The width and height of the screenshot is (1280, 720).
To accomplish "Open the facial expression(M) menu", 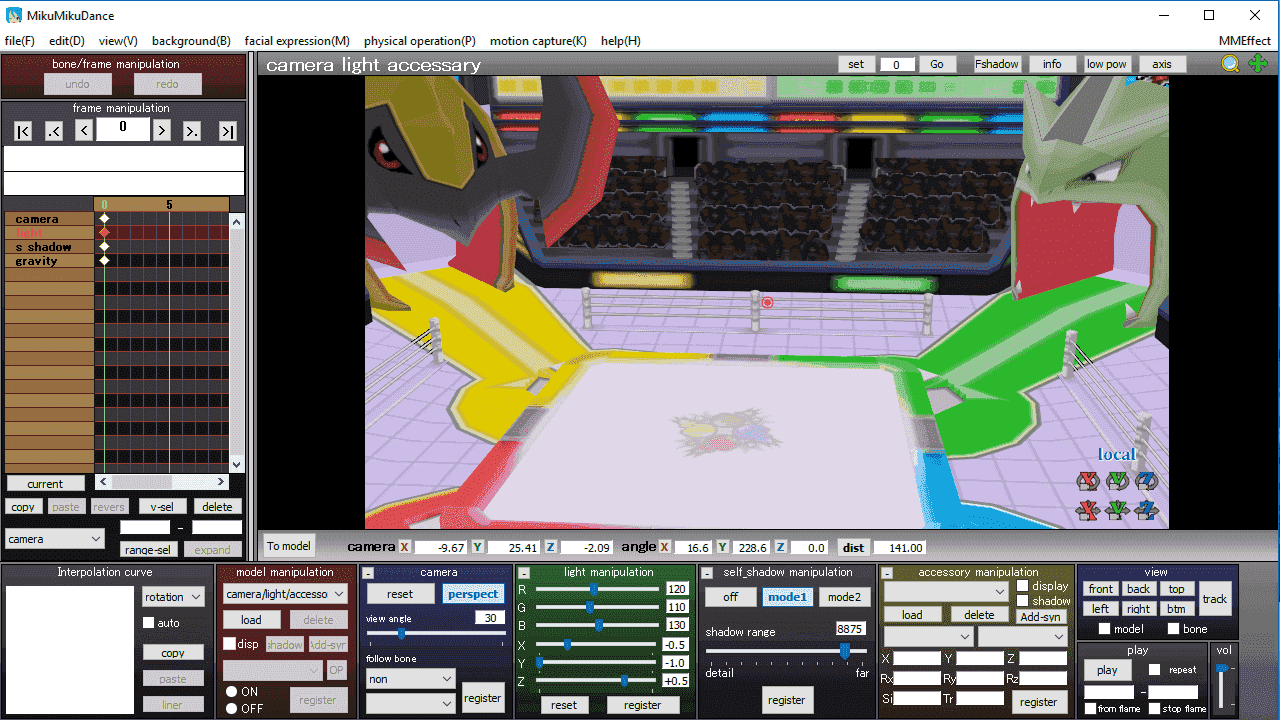I will [x=297, y=41].
